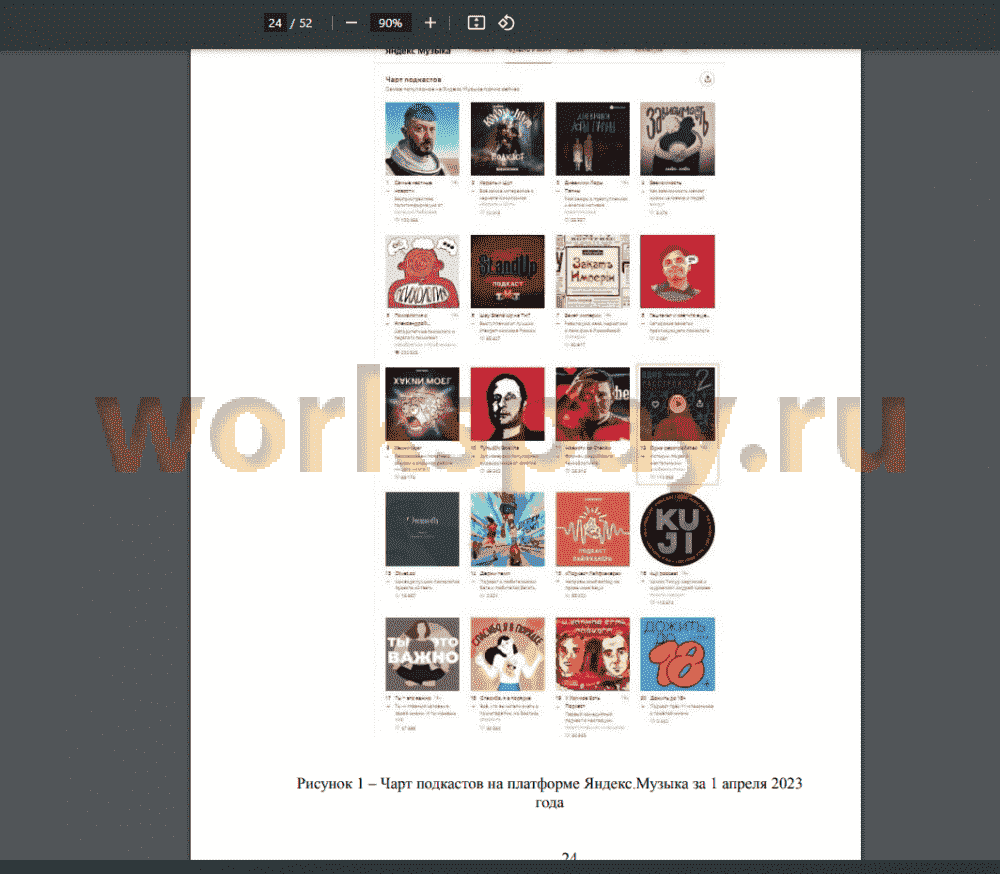The width and height of the screenshot is (1000, 874).
Task: Open the plain dark gray podcast cover
Action: (x=422, y=530)
